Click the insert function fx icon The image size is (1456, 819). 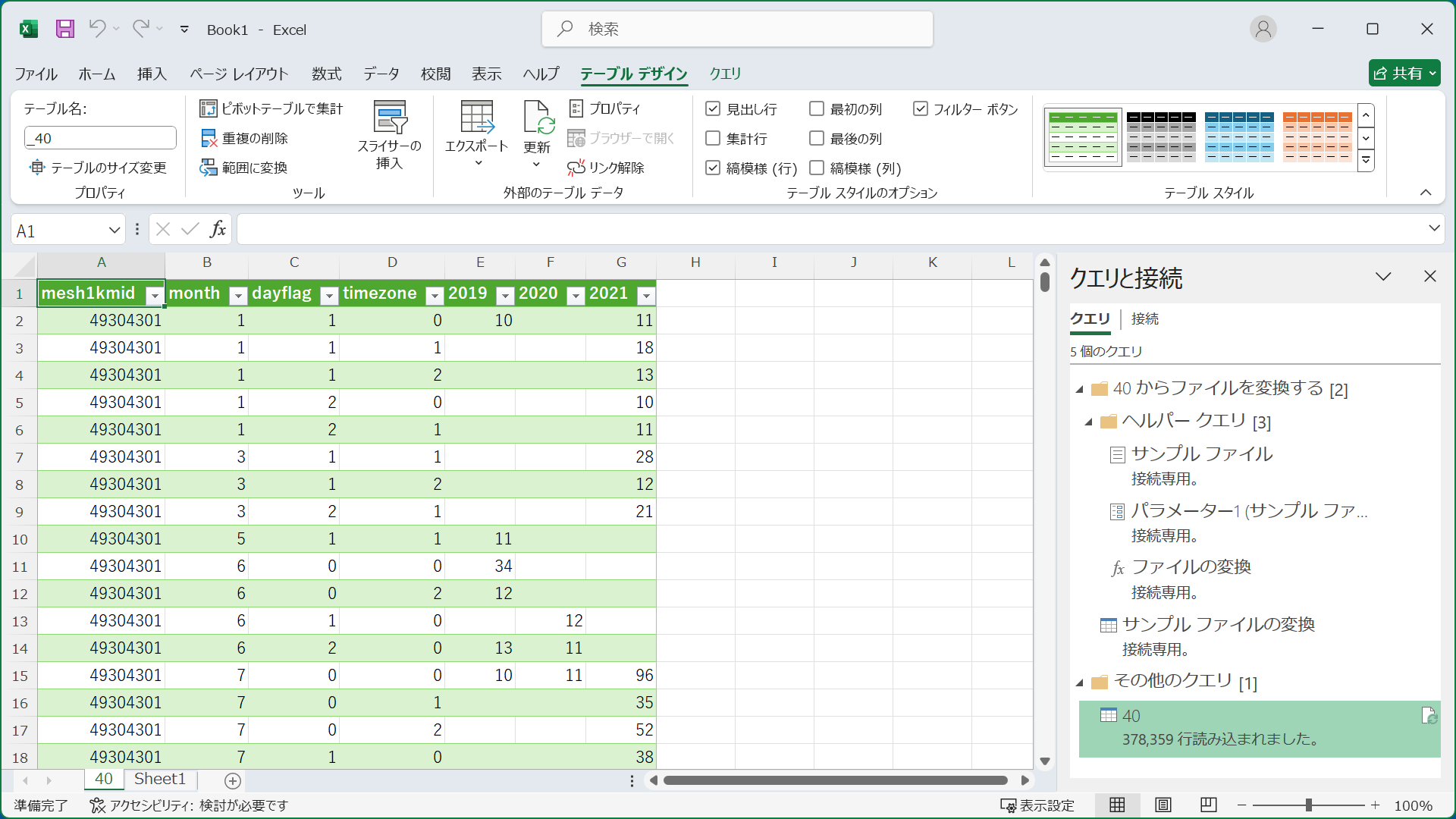[x=218, y=230]
